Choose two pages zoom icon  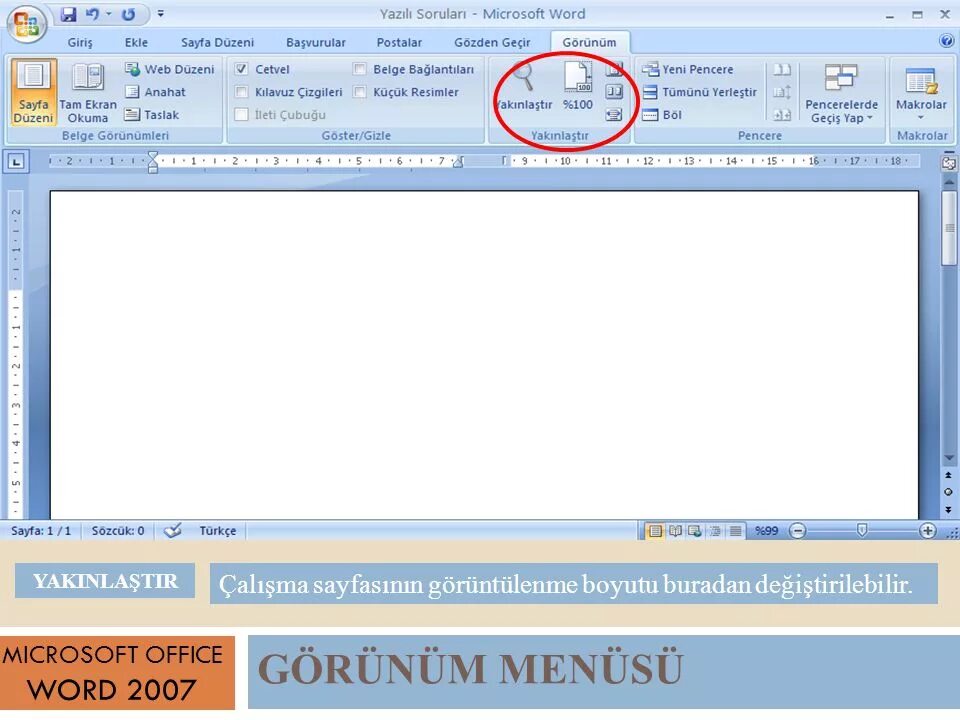tap(614, 92)
